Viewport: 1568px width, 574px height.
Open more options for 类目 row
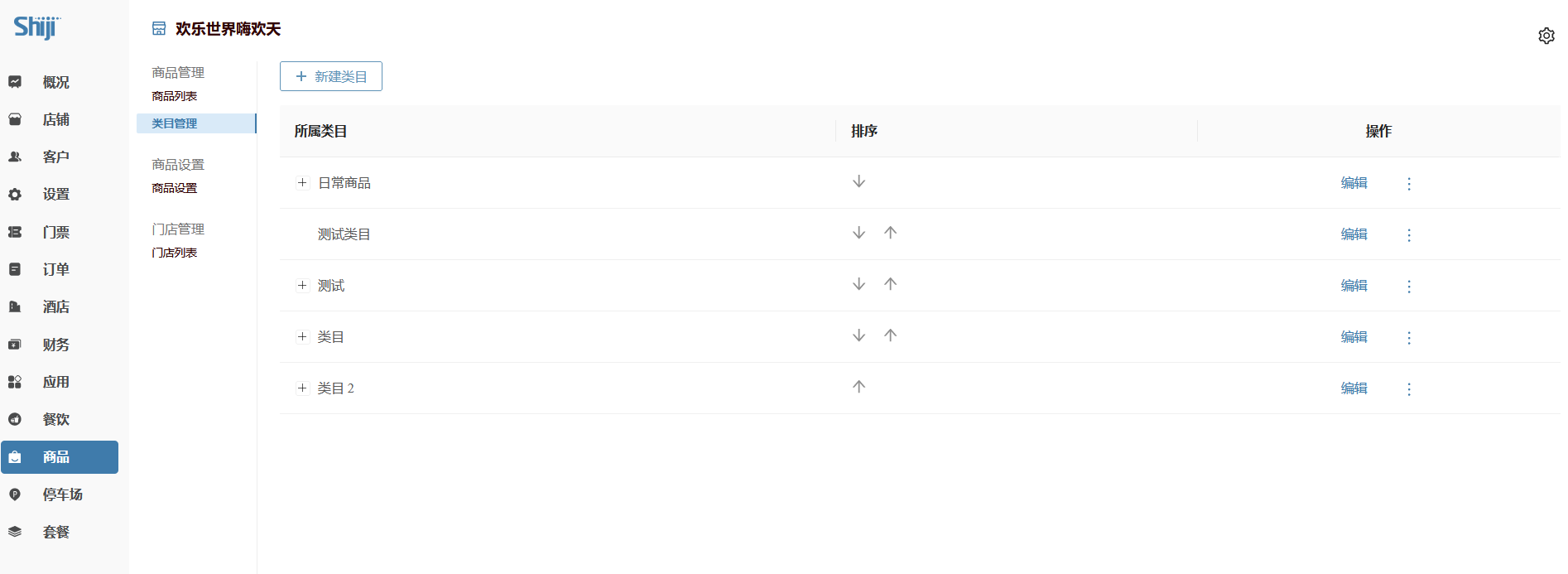pos(1408,338)
